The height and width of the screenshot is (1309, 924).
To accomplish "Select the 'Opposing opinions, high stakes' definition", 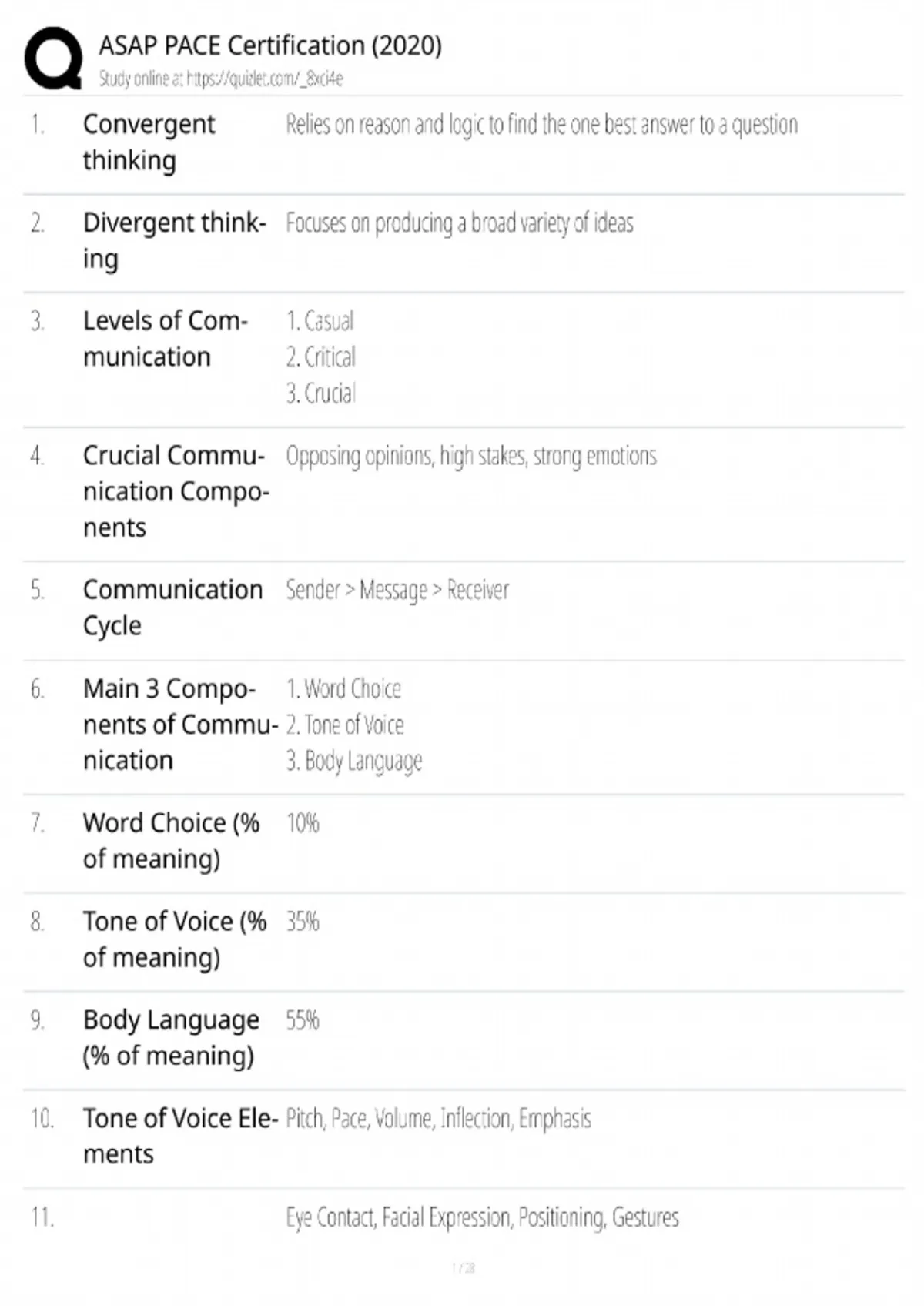I will click(471, 456).
